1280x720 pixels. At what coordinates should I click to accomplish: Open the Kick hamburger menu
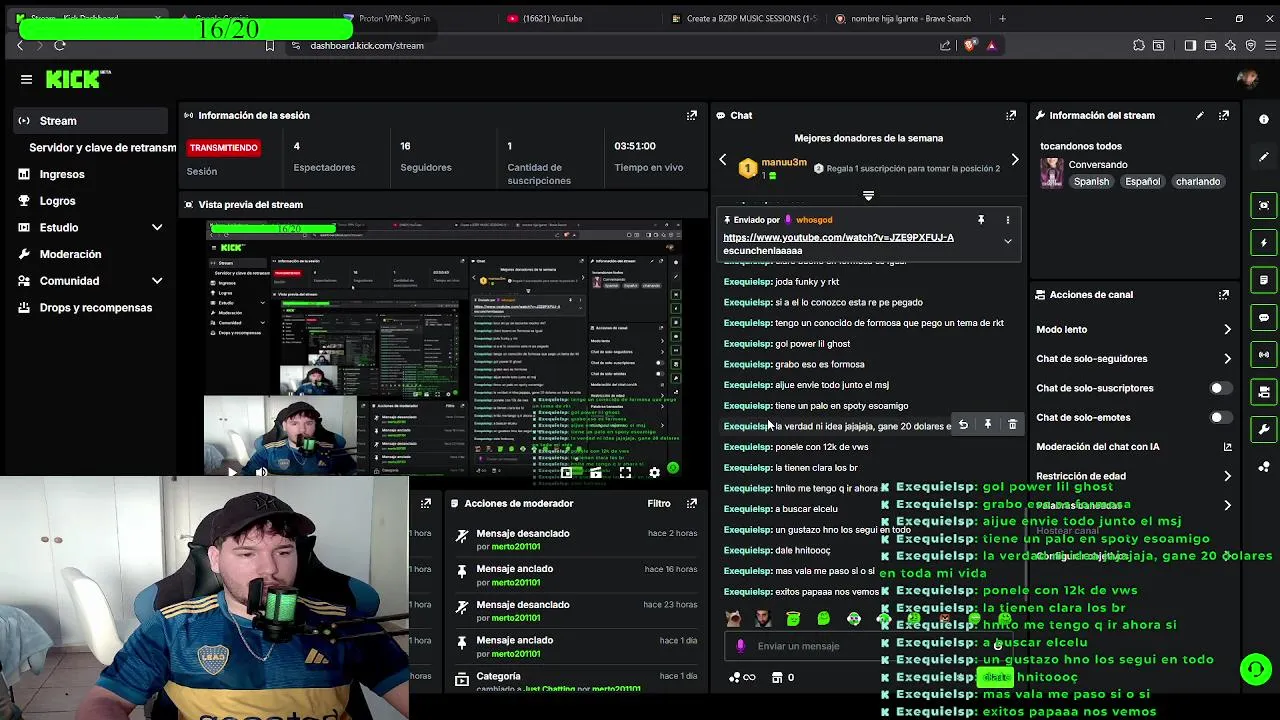pyautogui.click(x=27, y=79)
